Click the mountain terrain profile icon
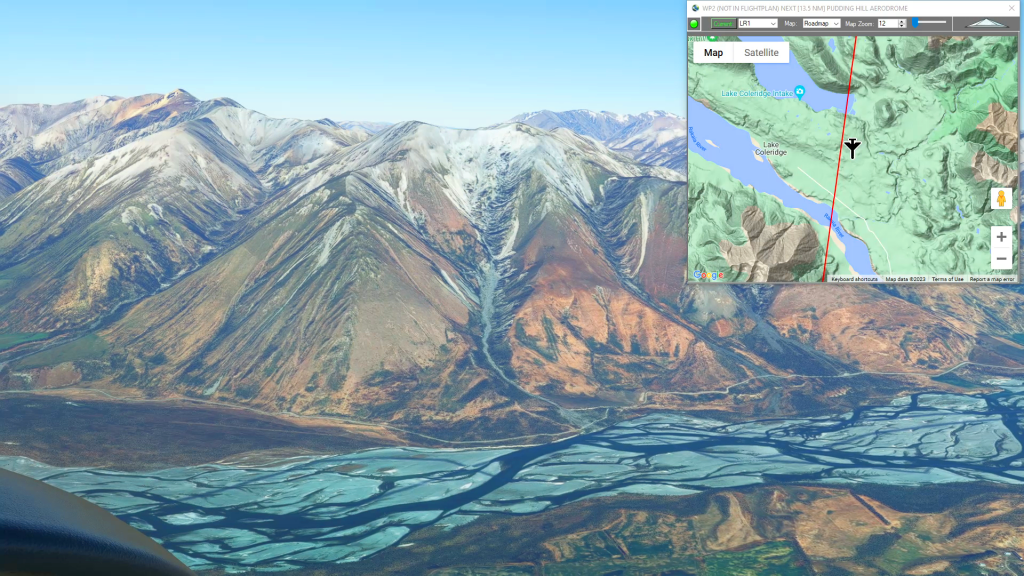 pos(984,23)
